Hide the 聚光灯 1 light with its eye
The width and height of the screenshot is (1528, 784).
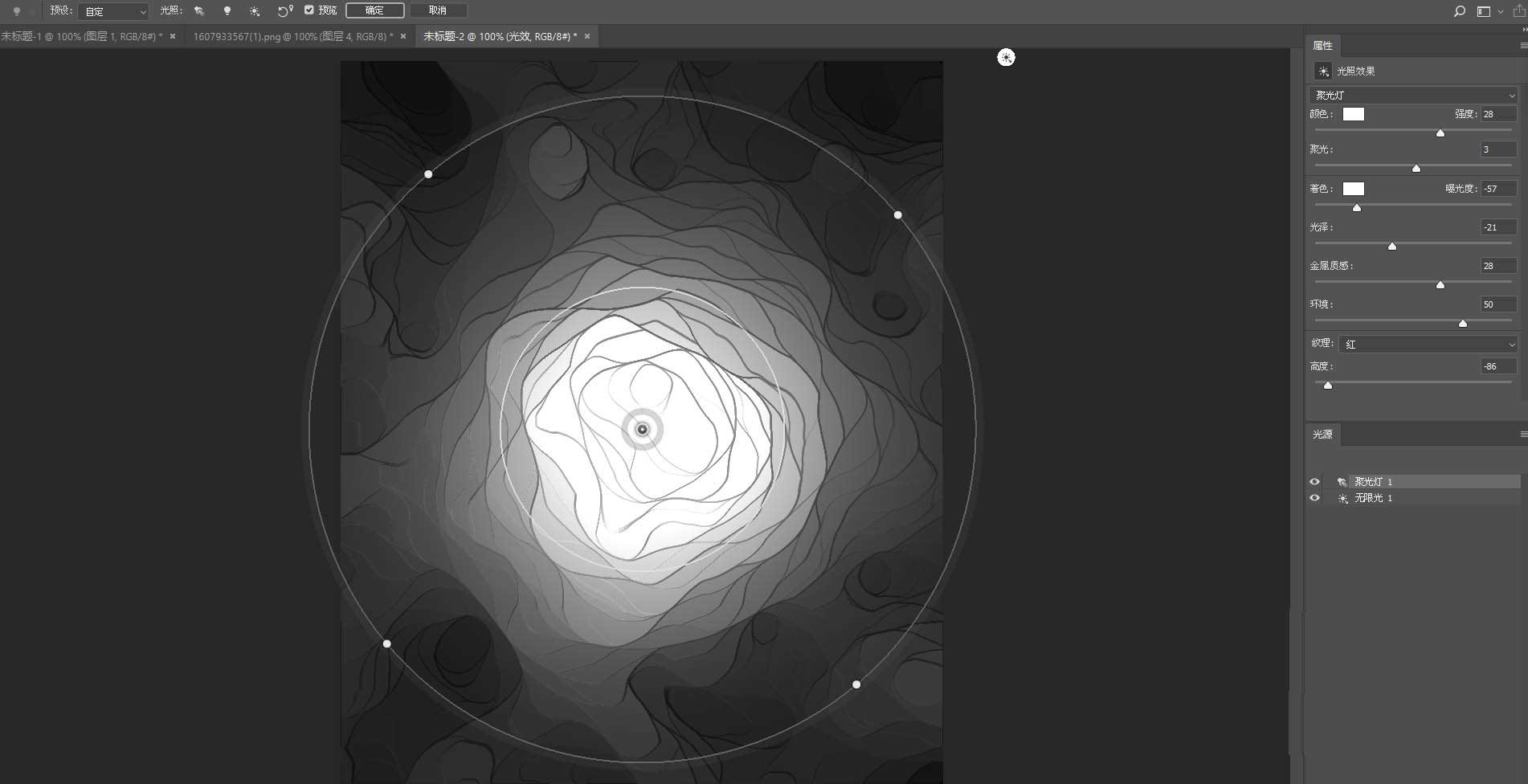point(1314,482)
